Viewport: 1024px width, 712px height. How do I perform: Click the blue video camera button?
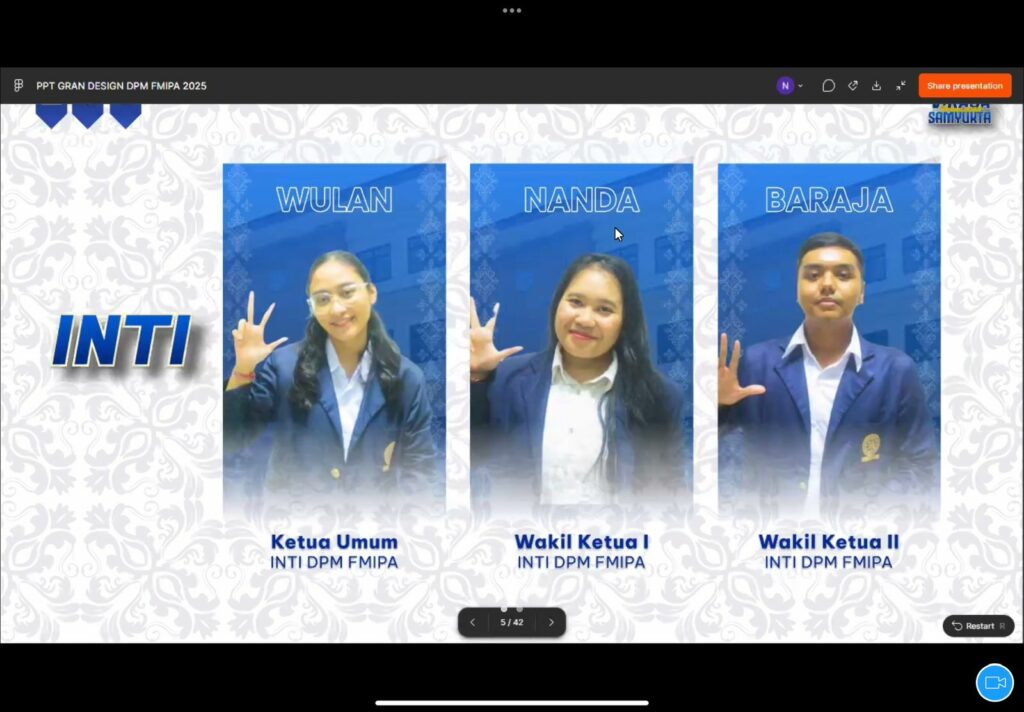(995, 683)
